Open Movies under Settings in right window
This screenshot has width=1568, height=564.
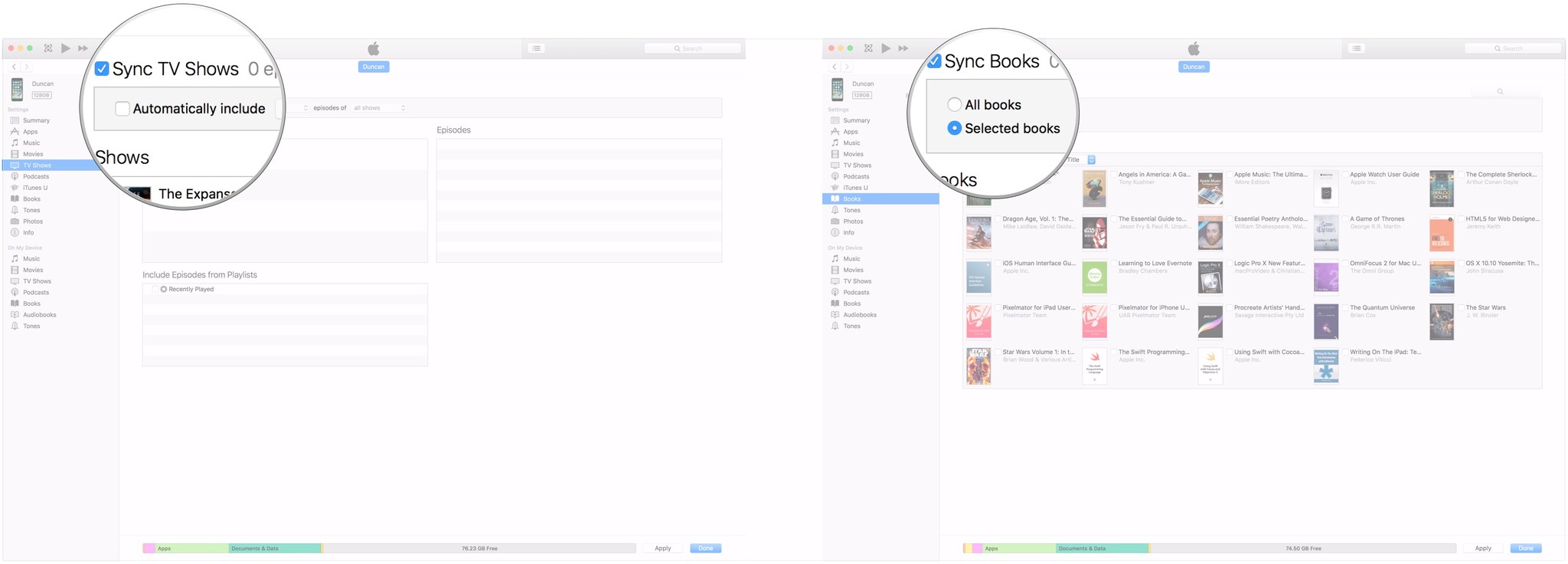click(x=854, y=154)
